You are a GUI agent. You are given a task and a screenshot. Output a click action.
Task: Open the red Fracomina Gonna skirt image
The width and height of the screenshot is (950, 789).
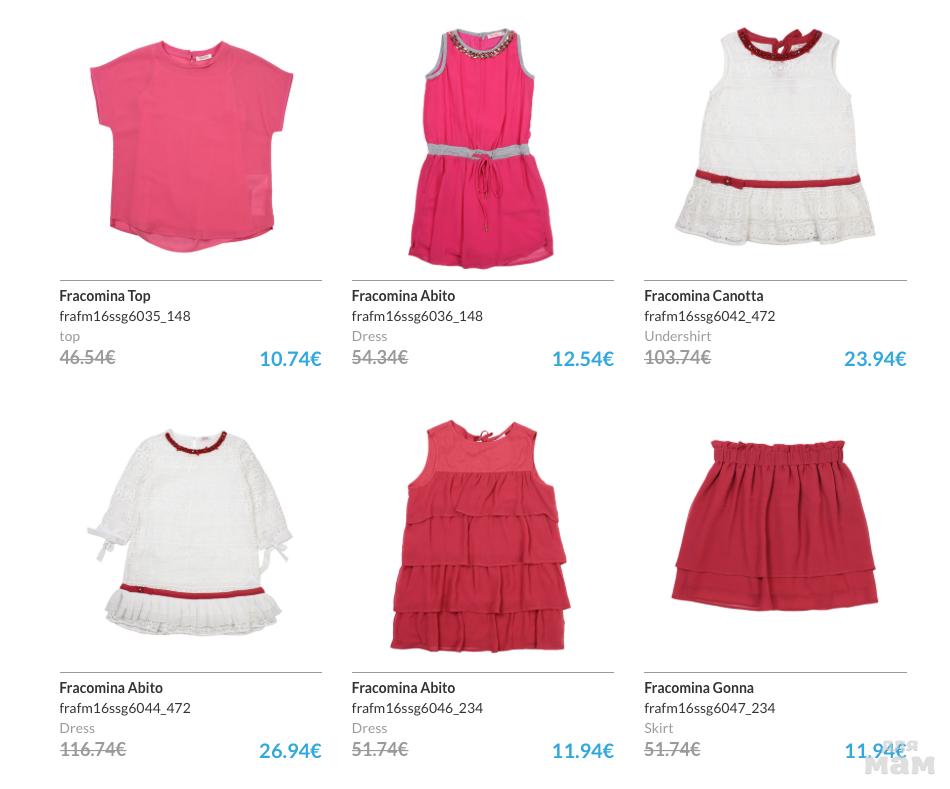(775, 525)
